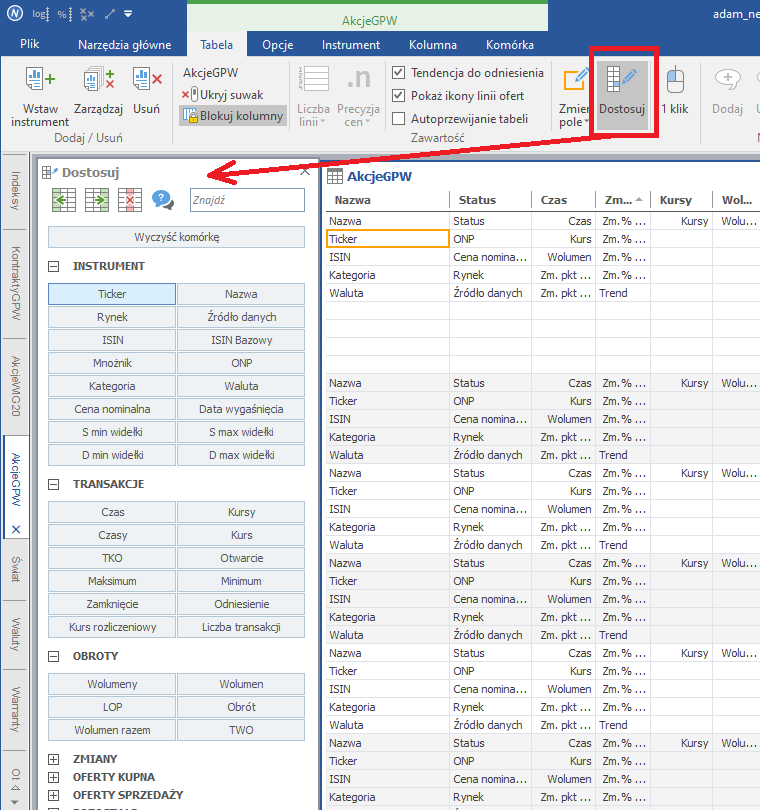Image resolution: width=760 pixels, height=810 pixels.
Task: Click the Zmień pole icon
Action: [575, 80]
